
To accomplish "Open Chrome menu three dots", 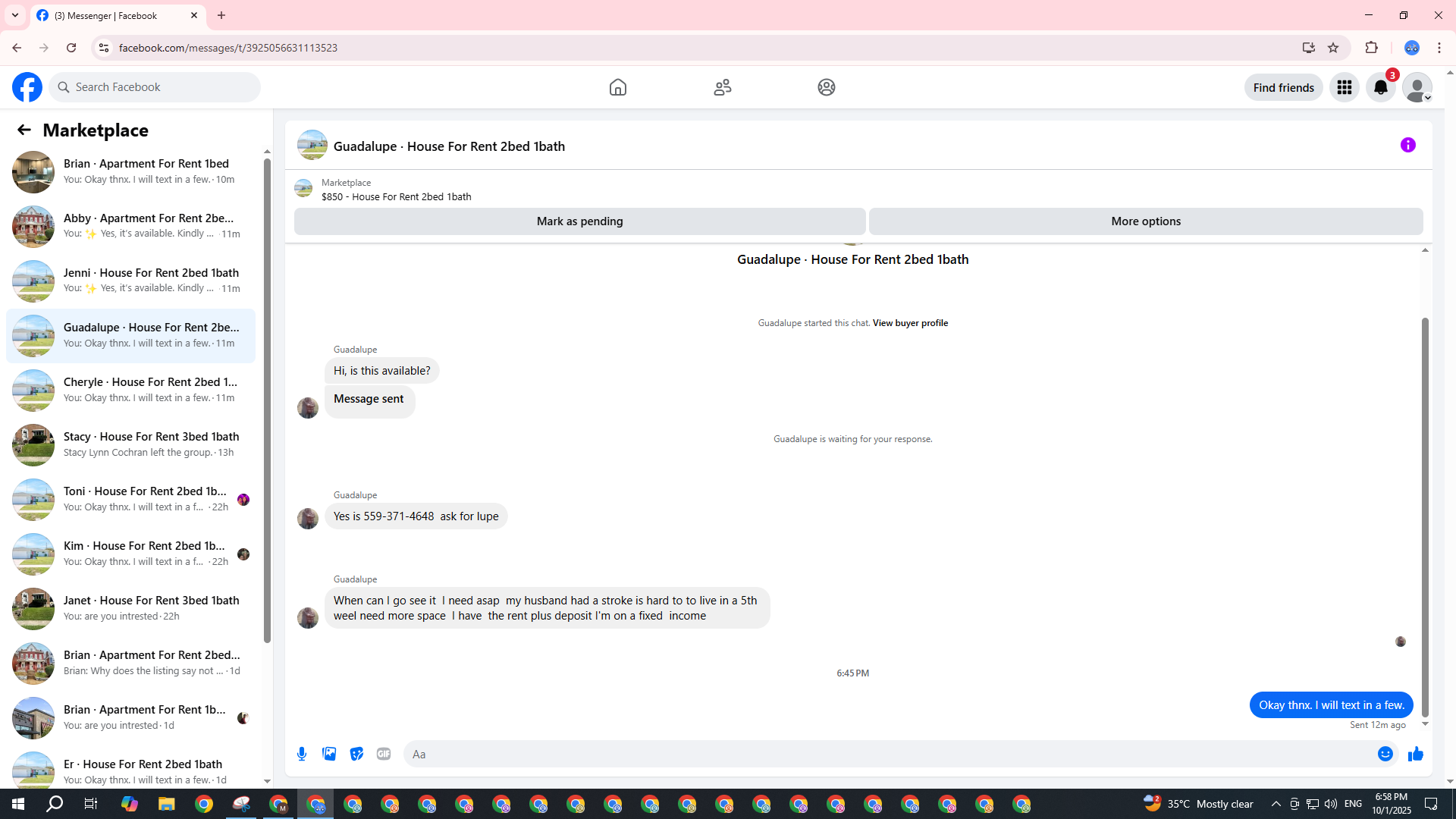I will pyautogui.click(x=1439, y=48).
